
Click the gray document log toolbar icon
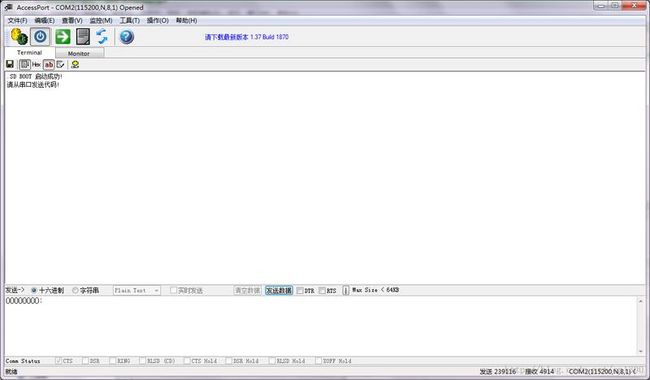click(82, 37)
